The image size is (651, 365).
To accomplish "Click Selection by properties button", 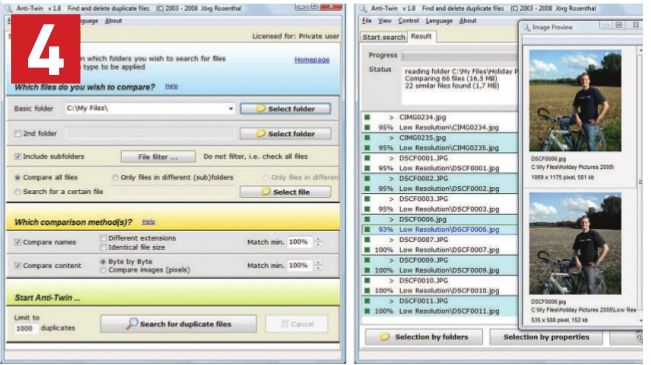I will pyautogui.click(x=546, y=337).
